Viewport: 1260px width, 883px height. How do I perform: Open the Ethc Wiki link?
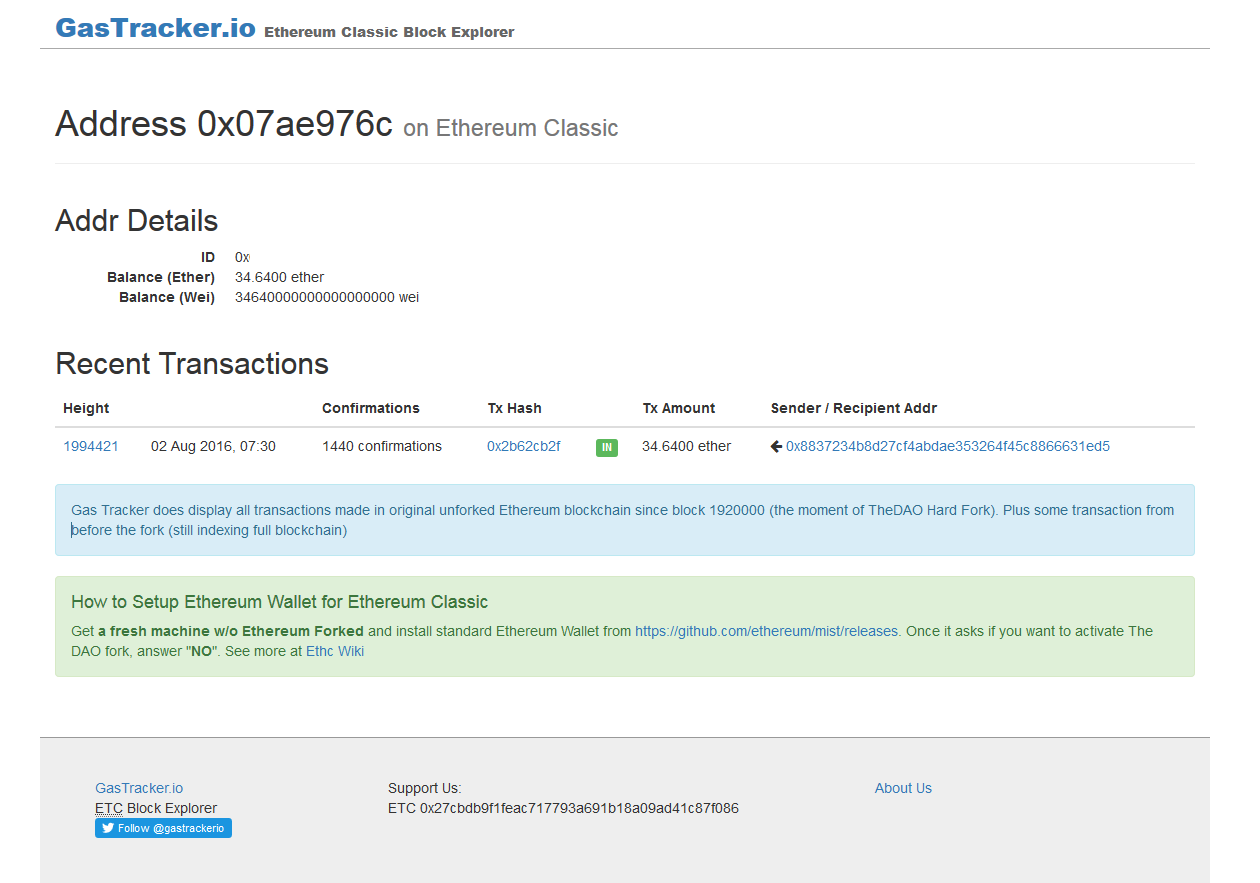tap(335, 651)
